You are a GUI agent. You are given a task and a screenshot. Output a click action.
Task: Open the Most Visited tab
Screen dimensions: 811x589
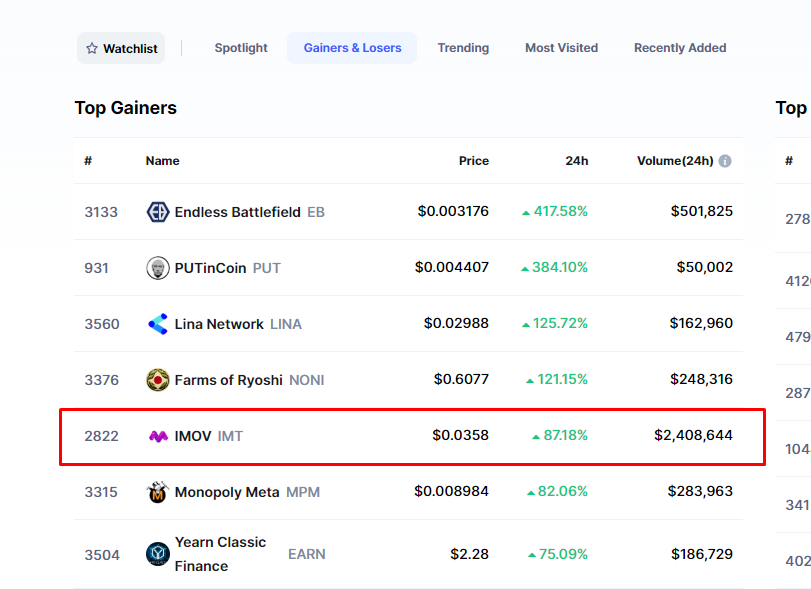[562, 48]
